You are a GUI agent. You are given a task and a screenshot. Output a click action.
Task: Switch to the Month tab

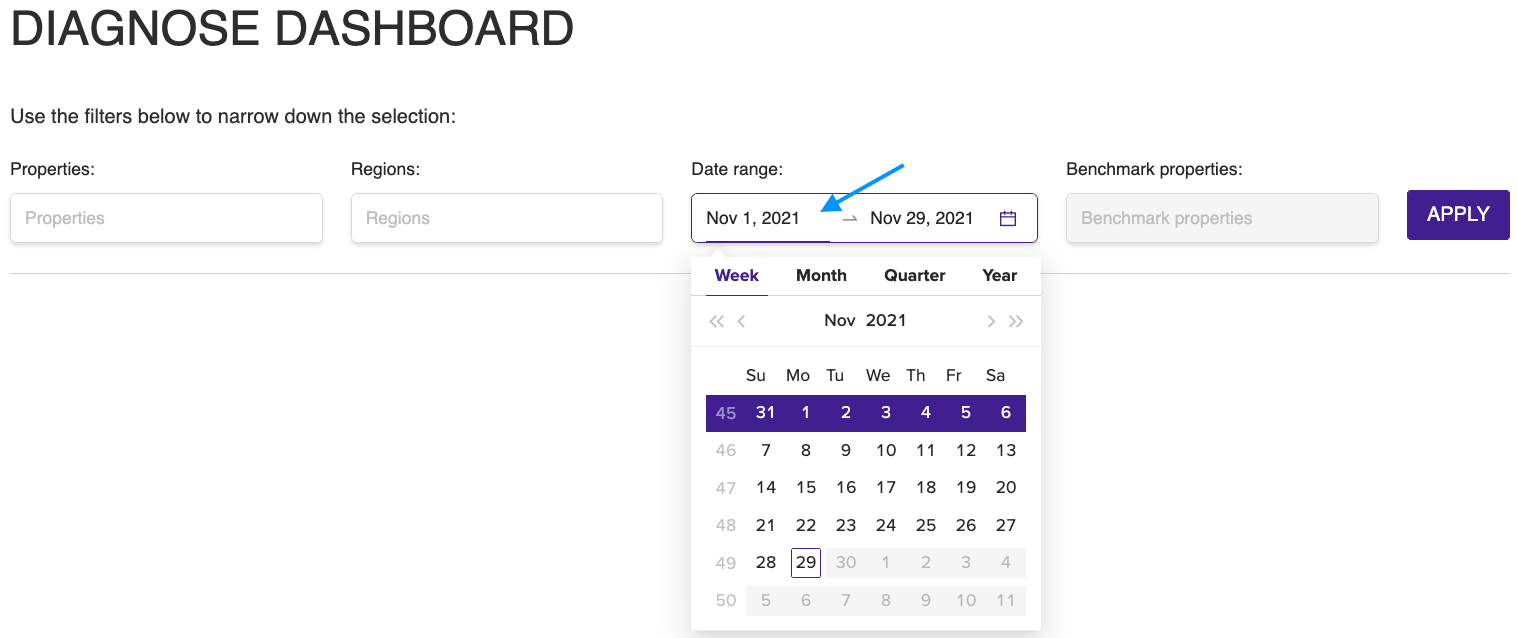point(821,276)
